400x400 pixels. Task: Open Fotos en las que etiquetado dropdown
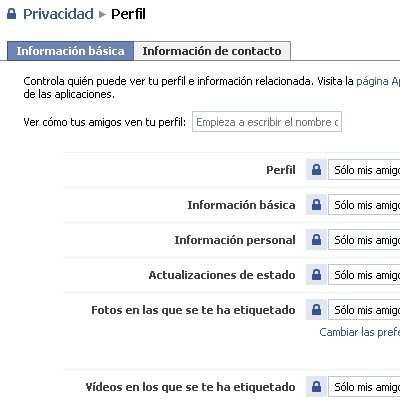pyautogui.click(x=364, y=310)
